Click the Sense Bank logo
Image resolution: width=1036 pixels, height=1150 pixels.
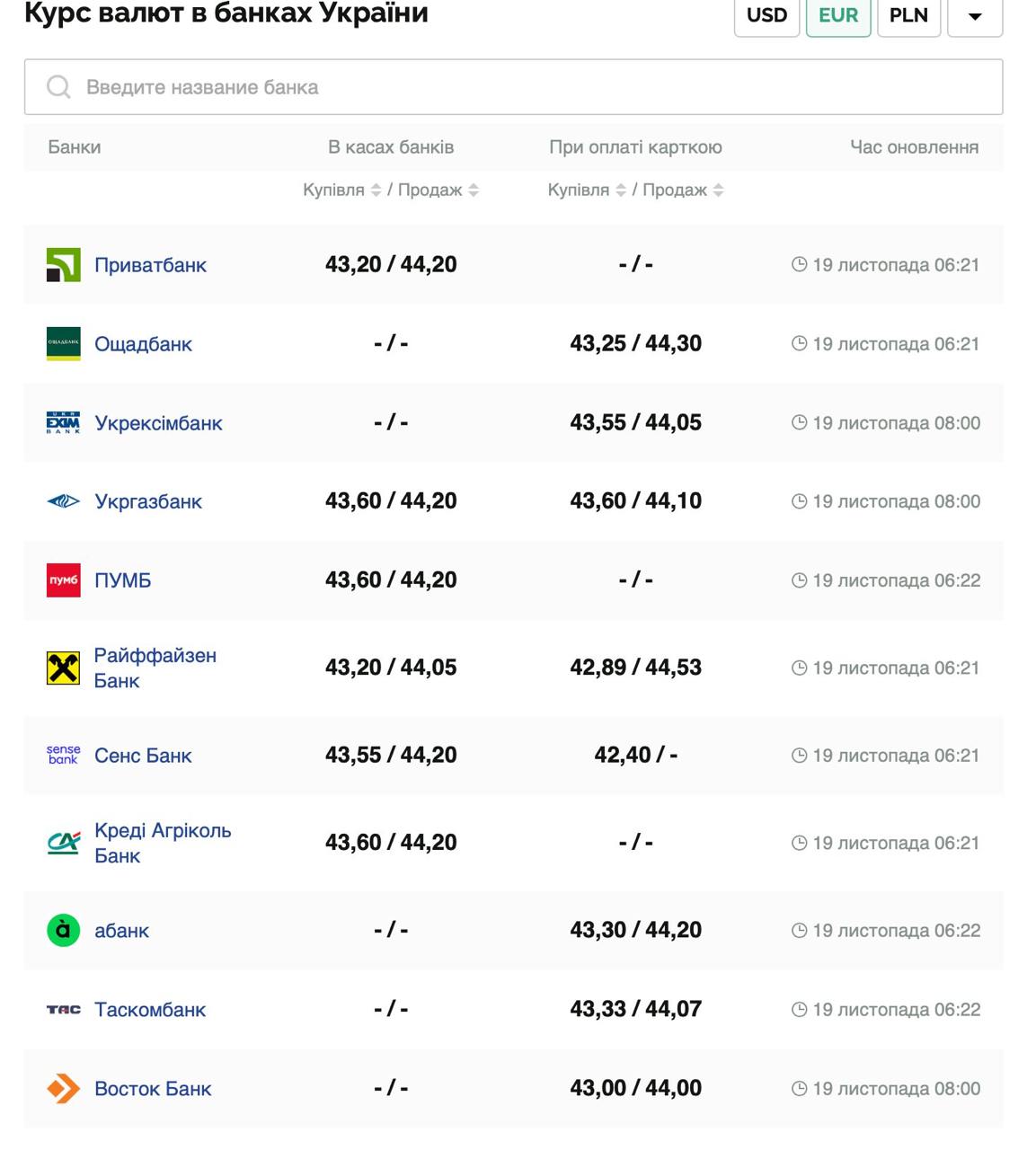pos(63,756)
